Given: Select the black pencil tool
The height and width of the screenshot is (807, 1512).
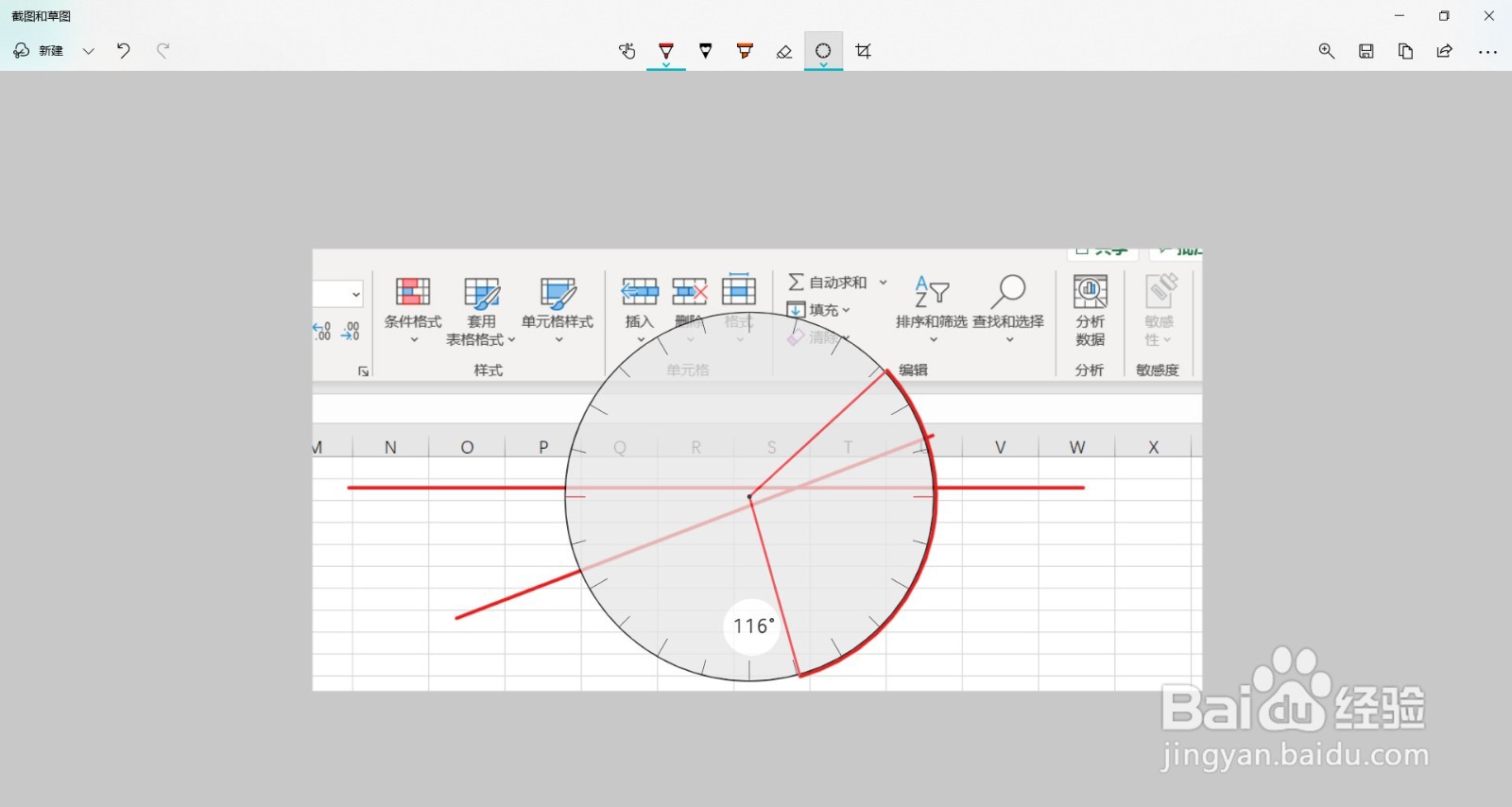Looking at the screenshot, I should (706, 51).
